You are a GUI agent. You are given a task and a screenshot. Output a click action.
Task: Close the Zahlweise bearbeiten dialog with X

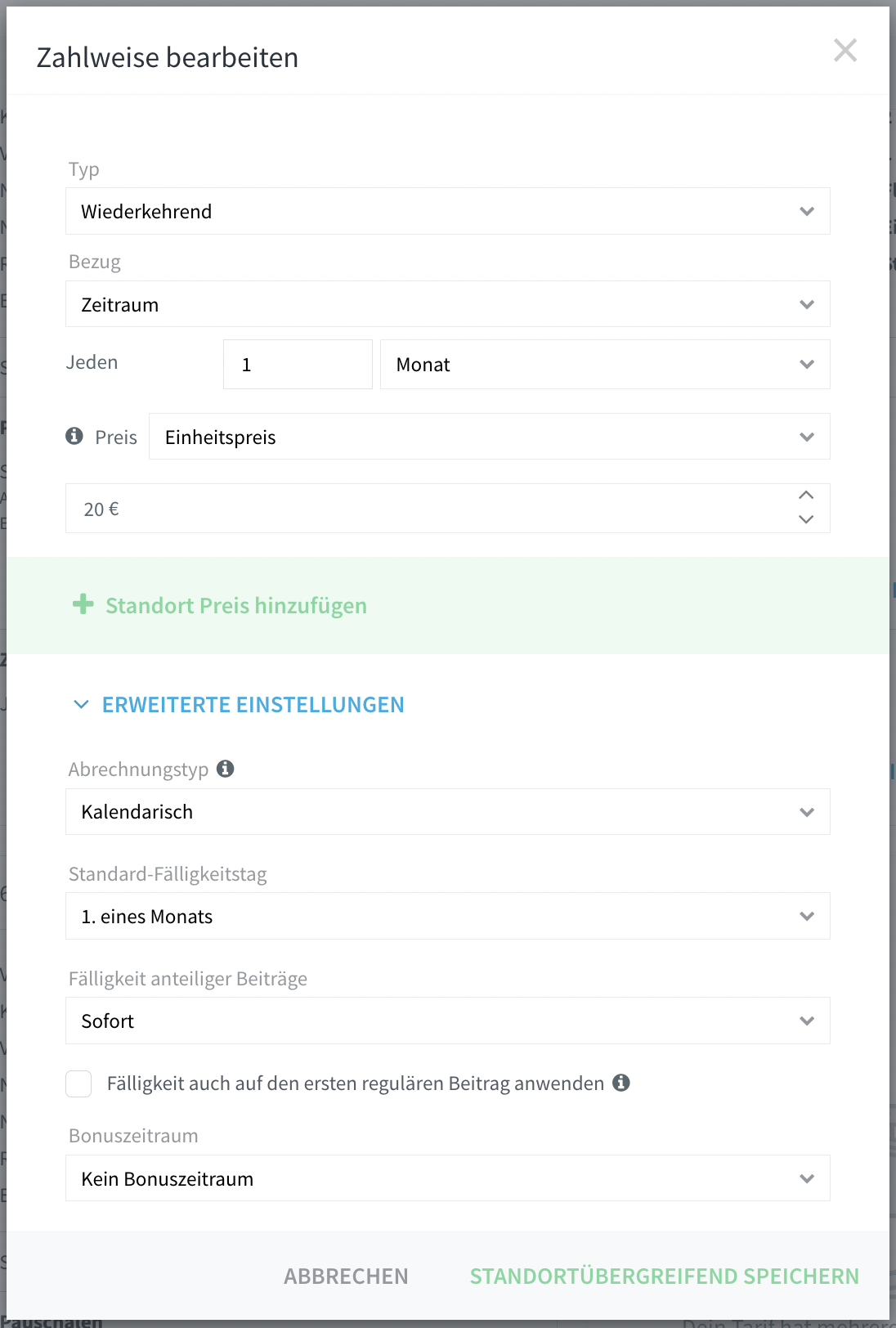pyautogui.click(x=845, y=51)
